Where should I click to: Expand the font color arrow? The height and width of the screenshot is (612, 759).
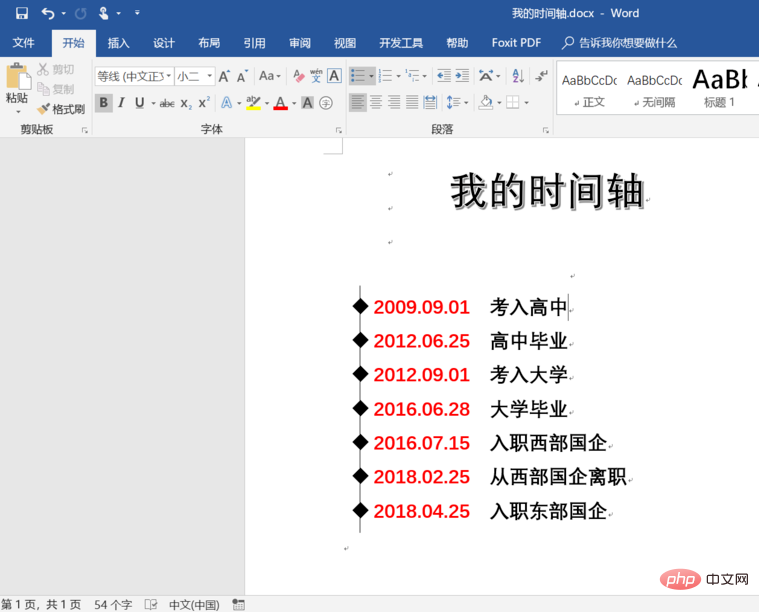[x=294, y=103]
